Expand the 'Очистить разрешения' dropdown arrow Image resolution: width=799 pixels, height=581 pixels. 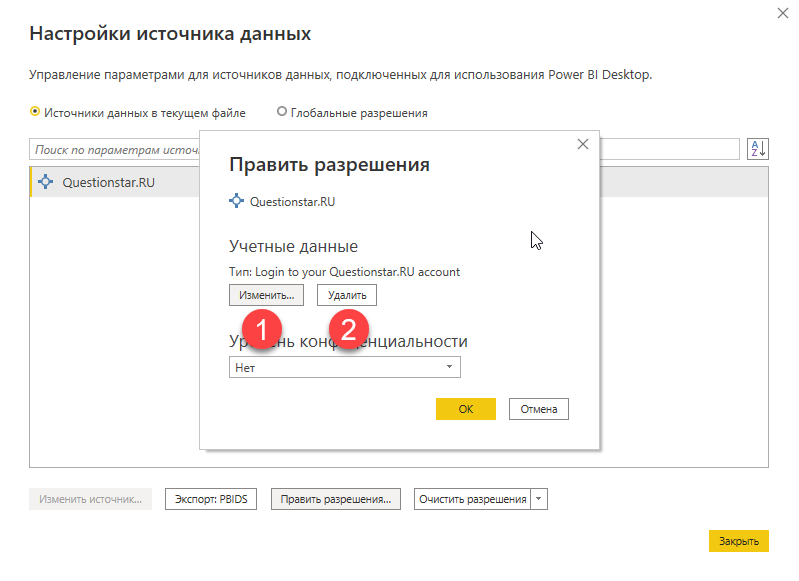tap(539, 499)
